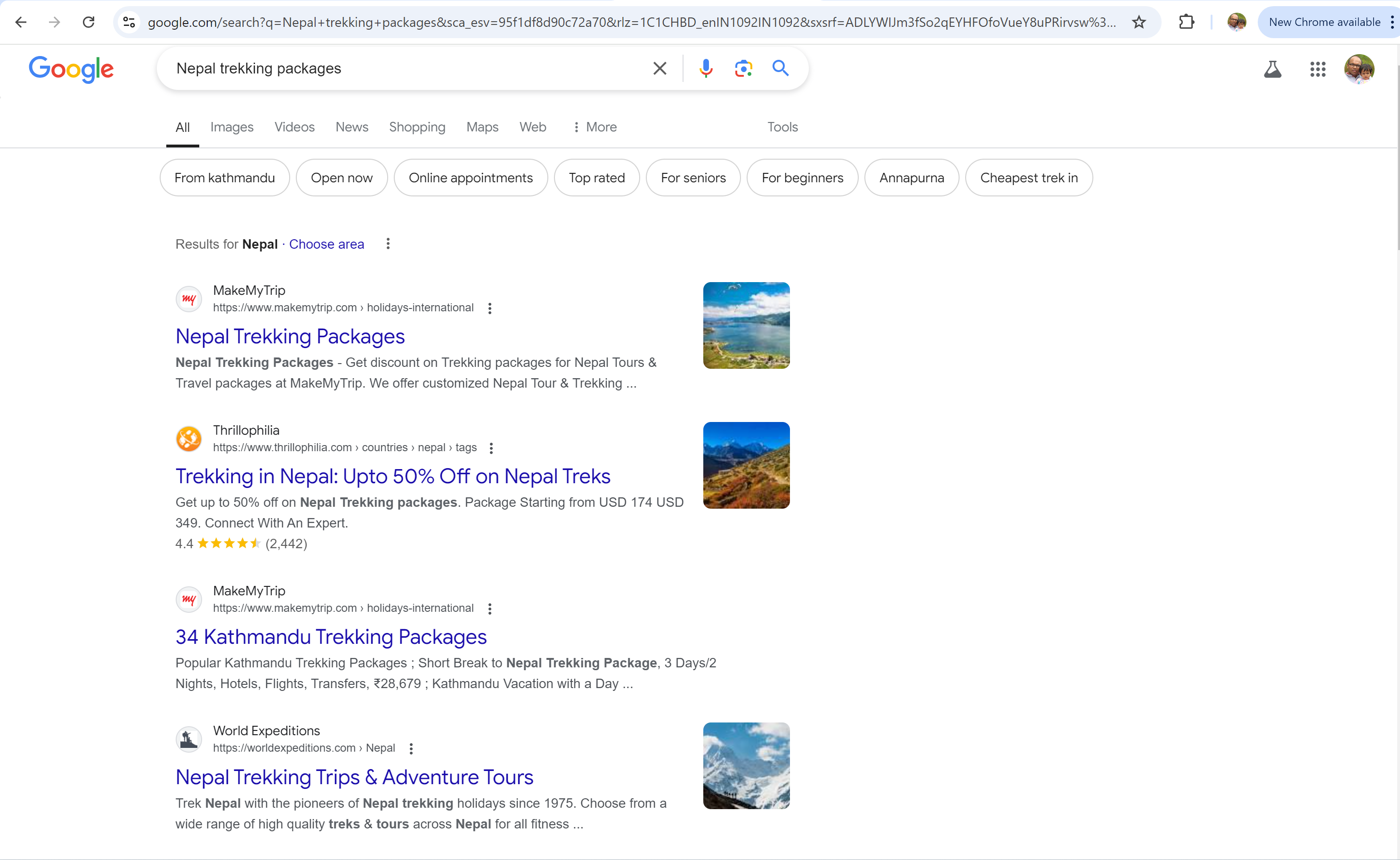Open the Chrome extensions puzzle icon
This screenshot has height=860, width=1400.
point(1186,22)
